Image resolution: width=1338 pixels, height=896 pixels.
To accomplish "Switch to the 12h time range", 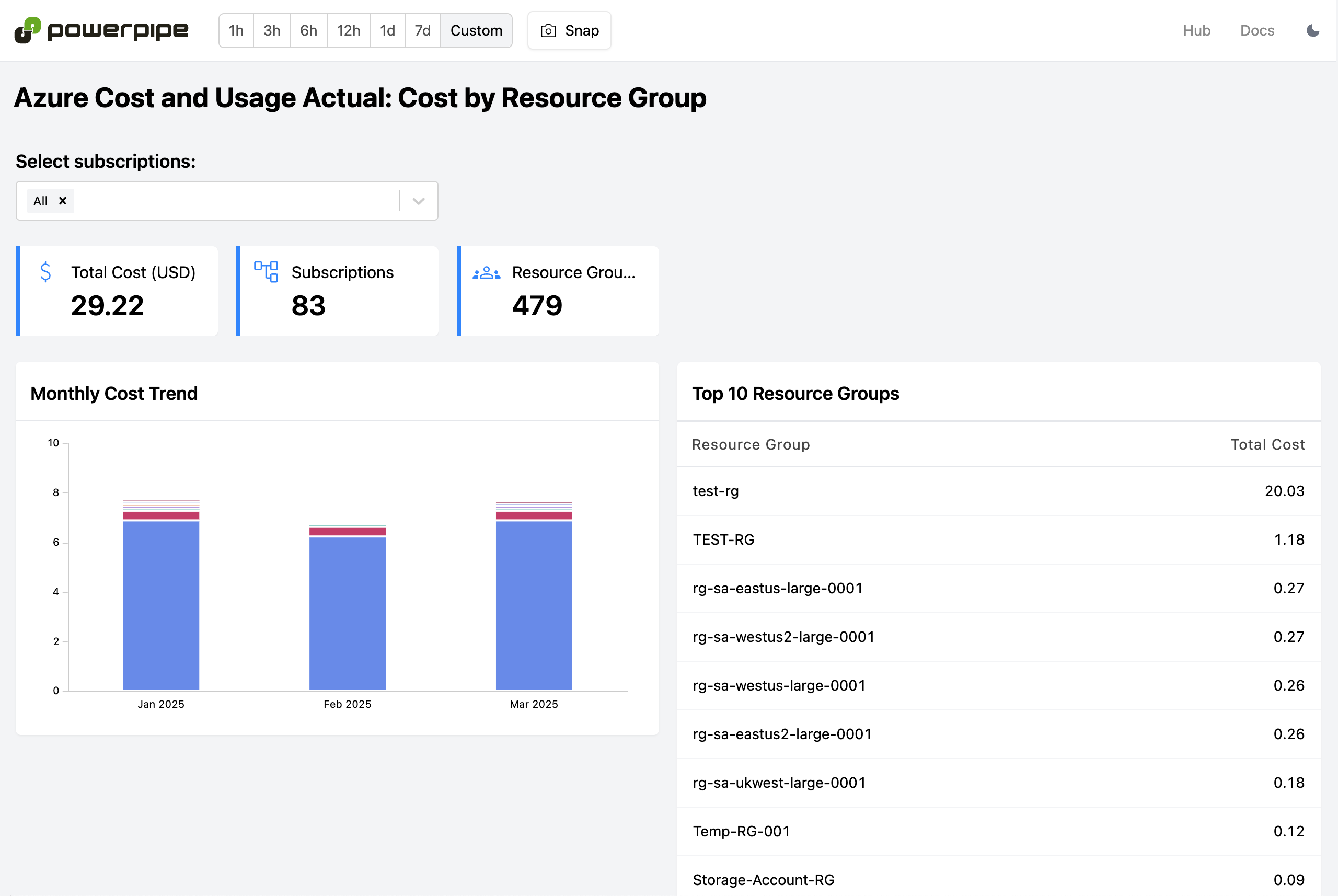I will pos(348,30).
